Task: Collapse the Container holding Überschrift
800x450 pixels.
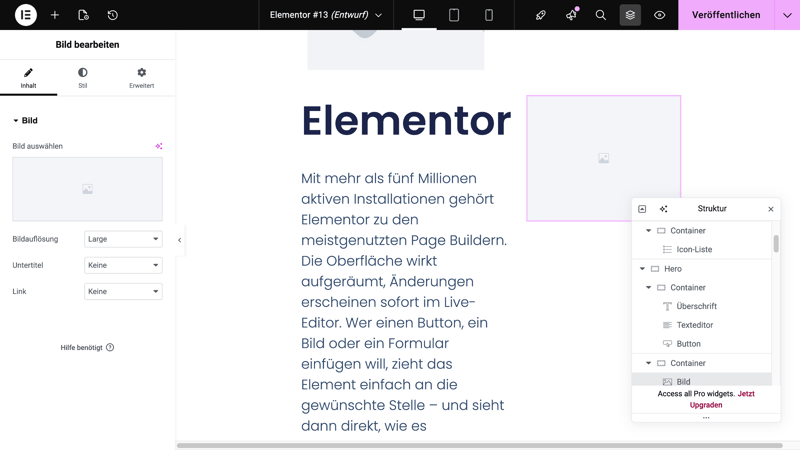Action: (648, 287)
